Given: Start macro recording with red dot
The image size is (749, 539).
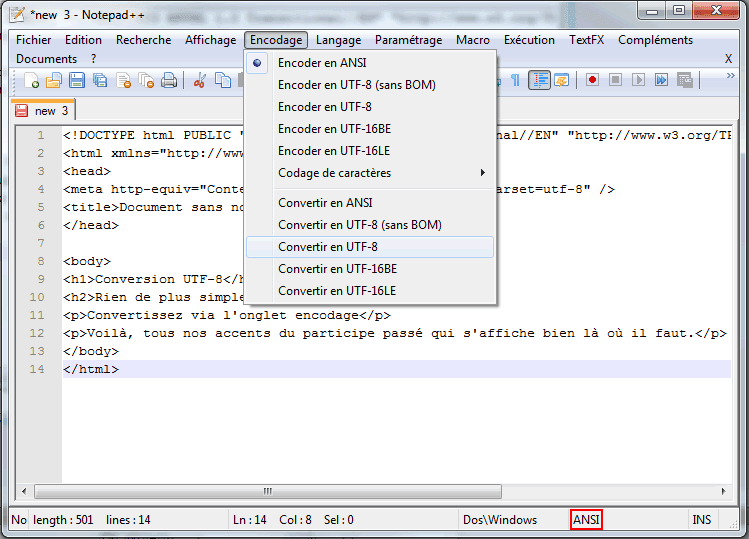Looking at the screenshot, I should coord(592,80).
